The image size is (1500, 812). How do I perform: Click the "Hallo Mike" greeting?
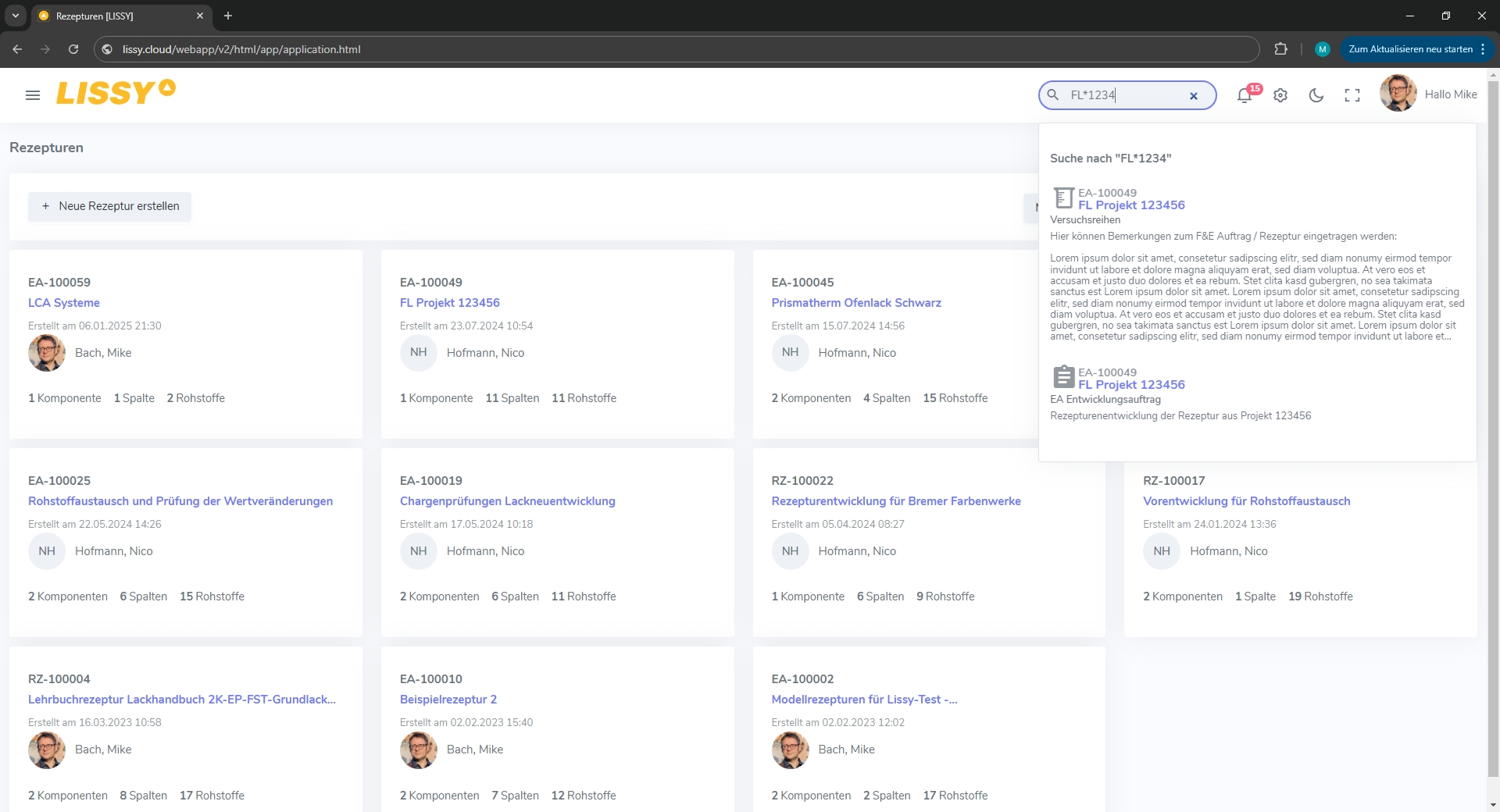[x=1451, y=94]
